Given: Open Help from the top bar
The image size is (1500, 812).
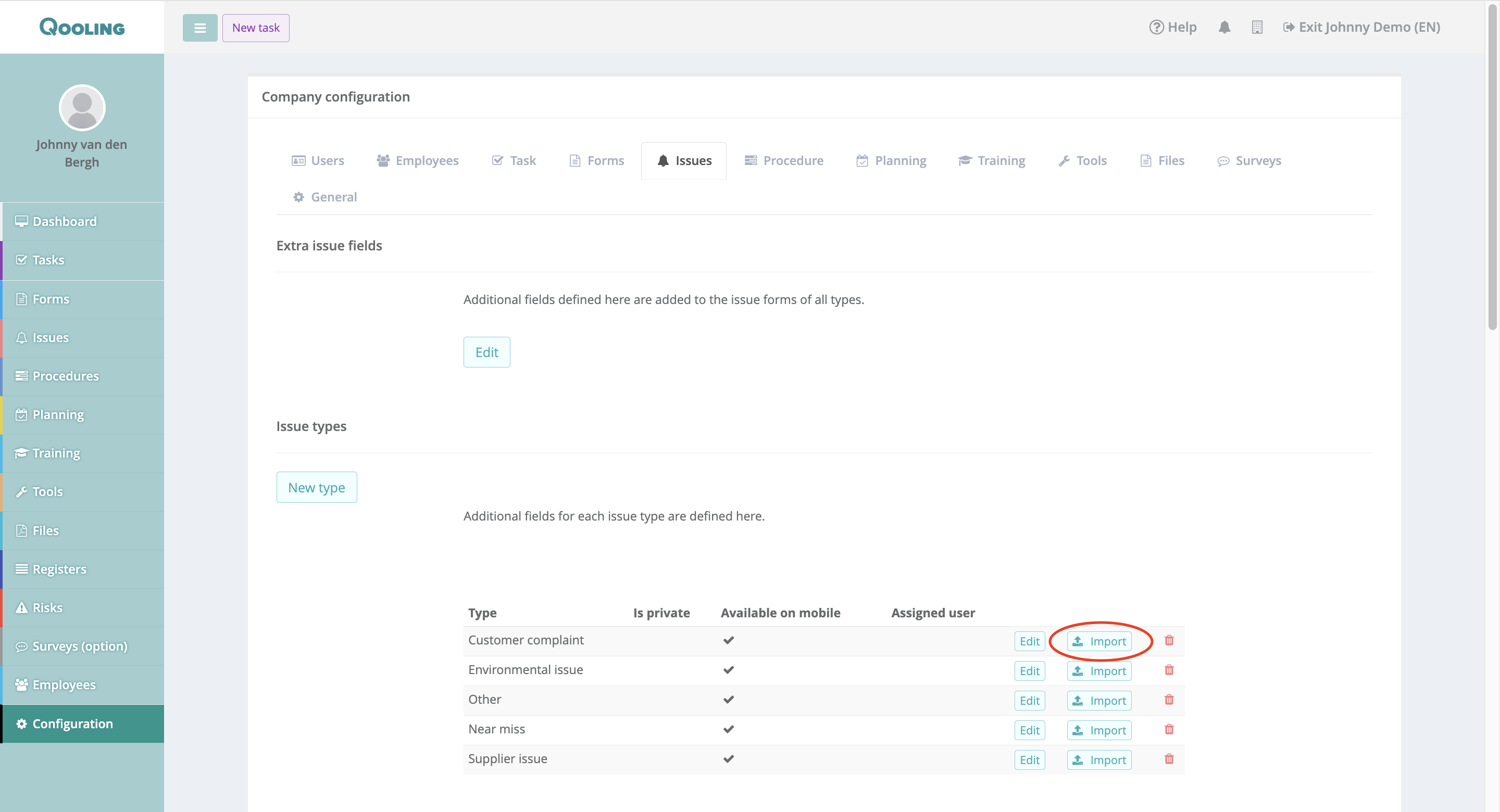Looking at the screenshot, I should click(x=1173, y=28).
